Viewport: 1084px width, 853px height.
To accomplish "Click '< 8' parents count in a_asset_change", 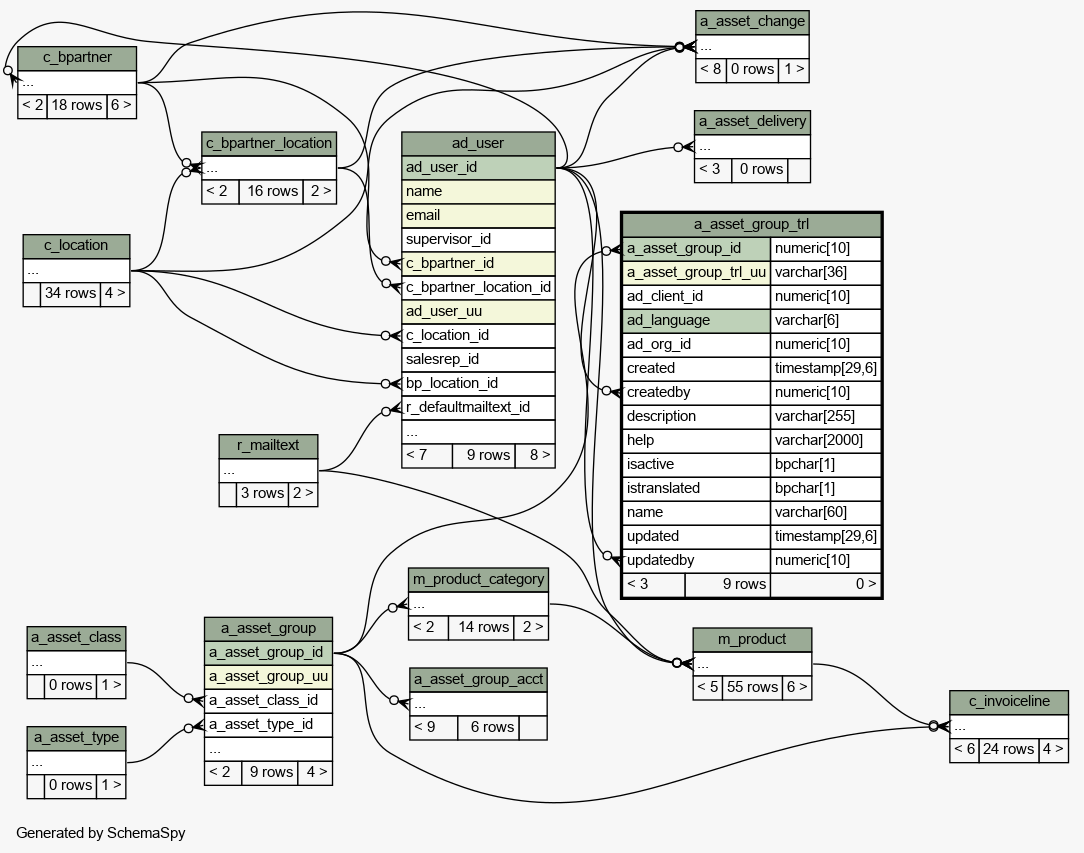I will 711,70.
